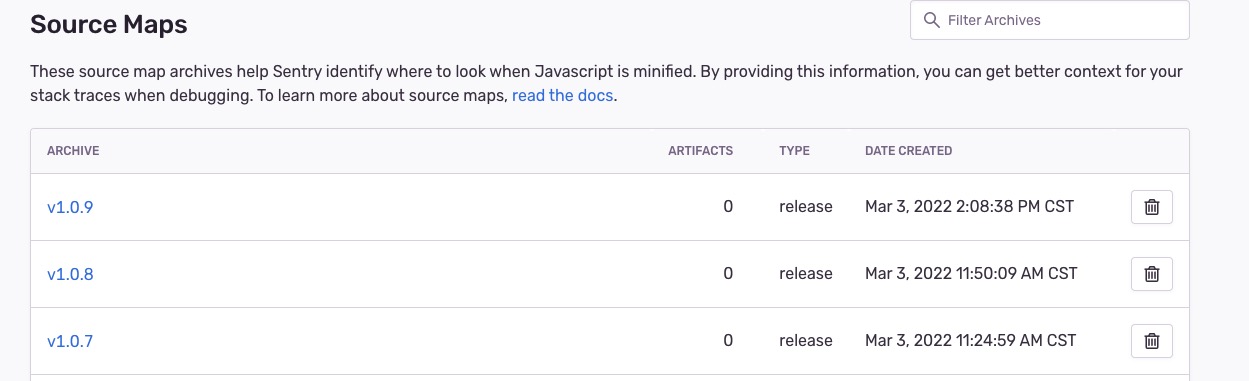Click the ARTIFACTS column header
Screen dimensions: 1249x381
click(700, 151)
